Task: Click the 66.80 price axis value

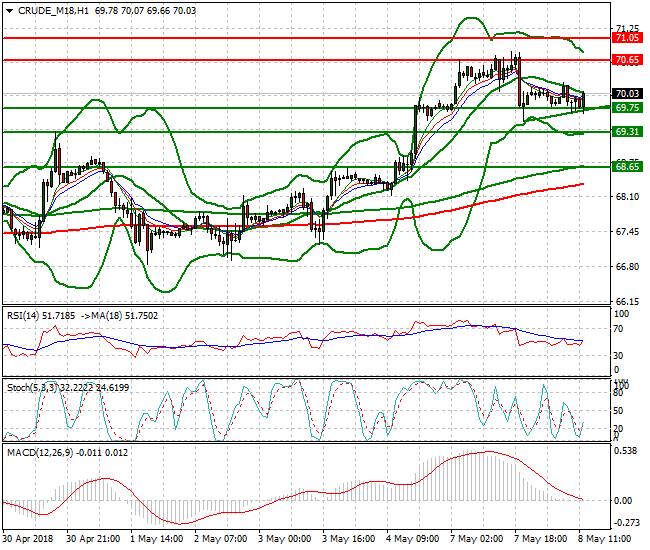Action: pyautogui.click(x=627, y=267)
